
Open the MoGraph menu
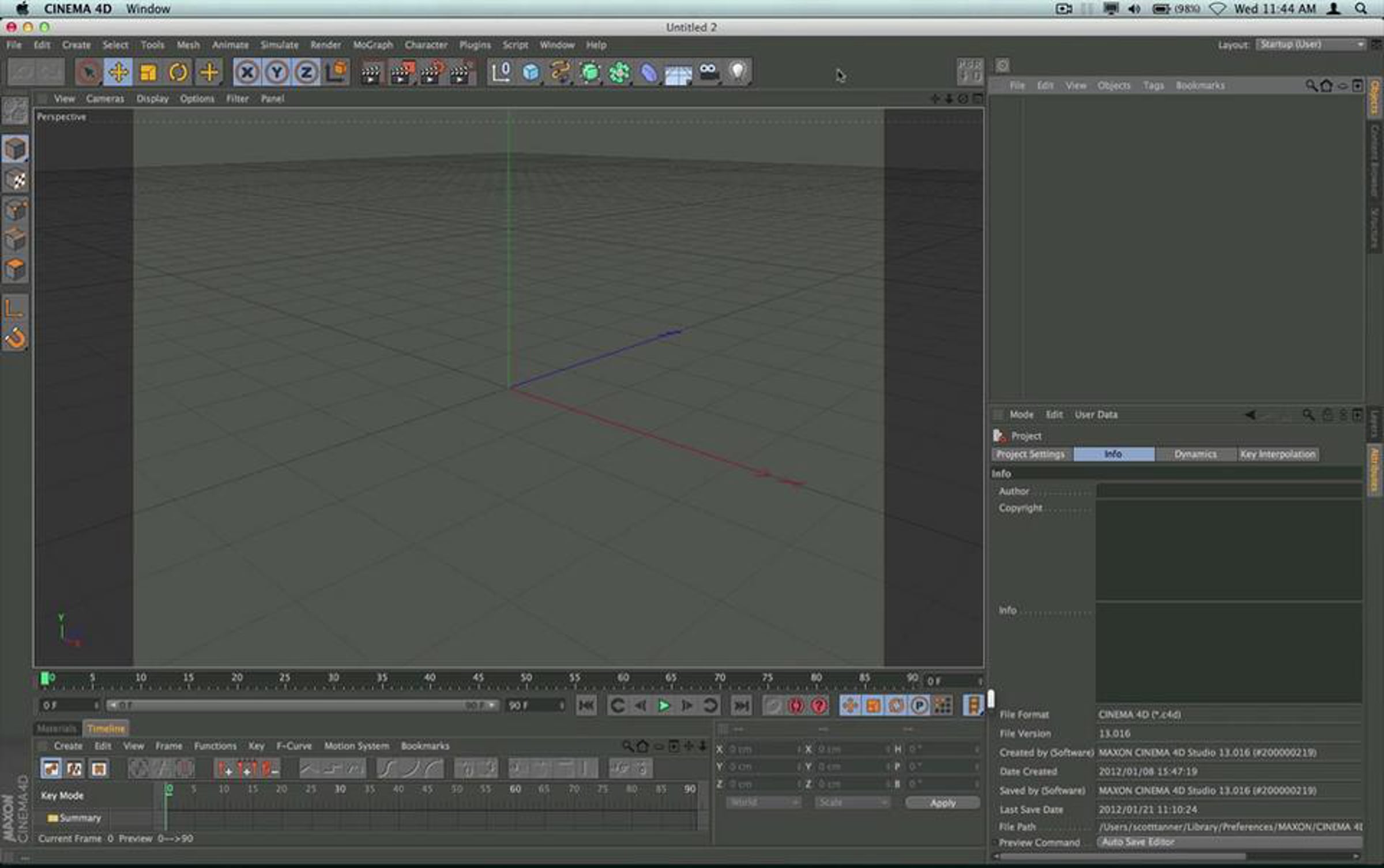pos(373,45)
